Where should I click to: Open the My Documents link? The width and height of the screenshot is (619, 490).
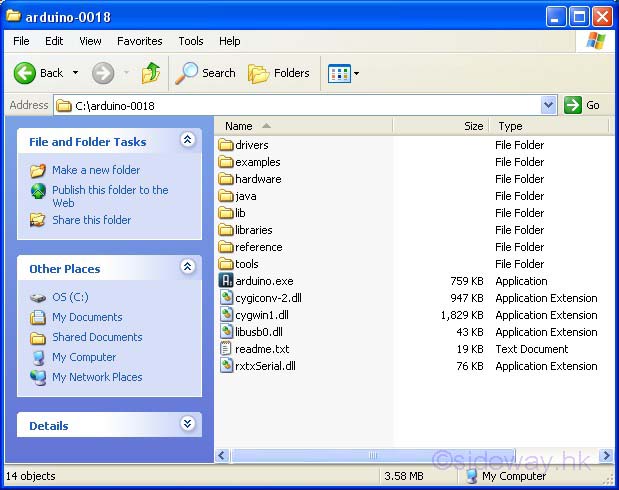click(x=87, y=317)
